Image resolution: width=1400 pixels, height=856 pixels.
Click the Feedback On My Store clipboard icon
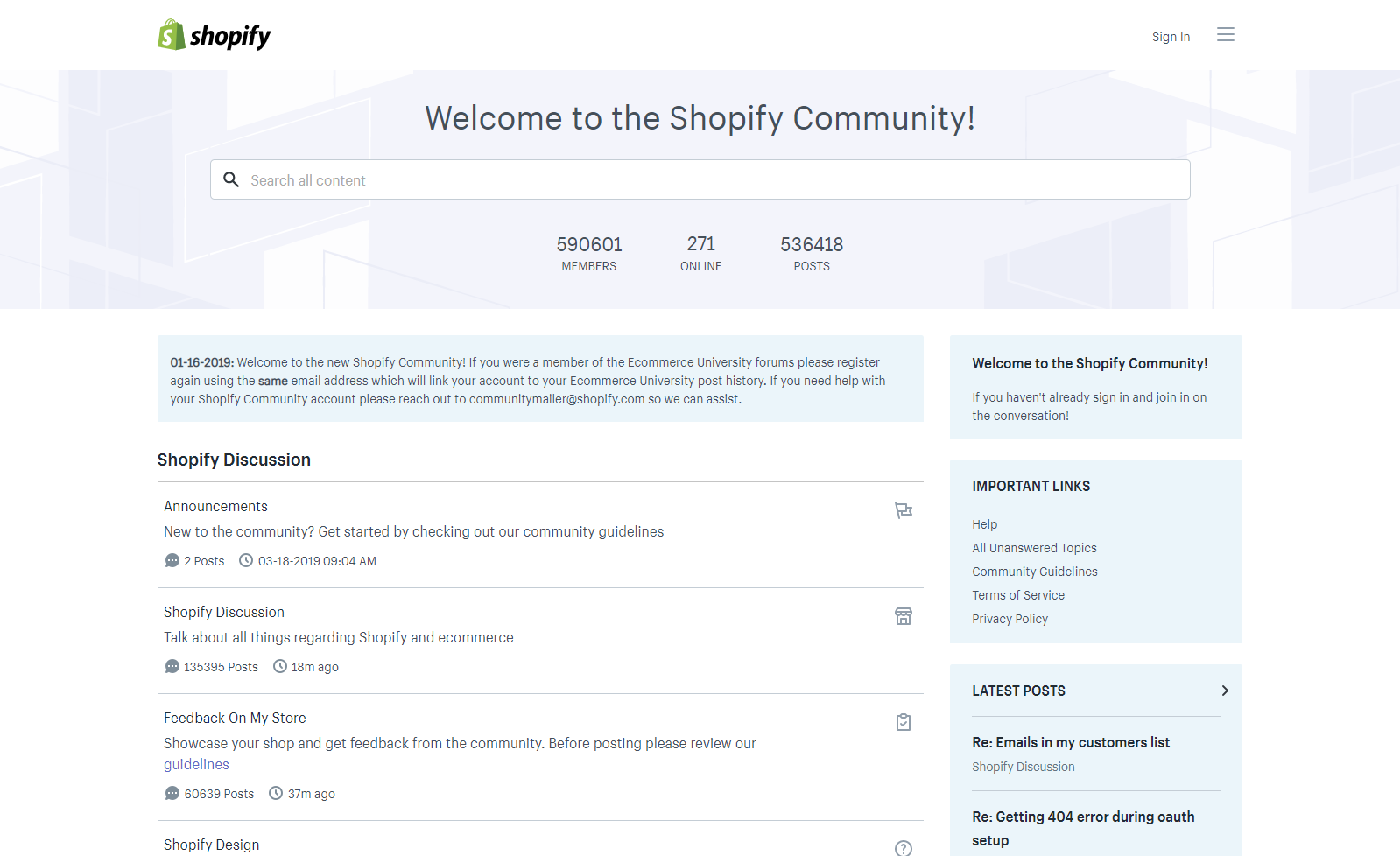pos(904,722)
